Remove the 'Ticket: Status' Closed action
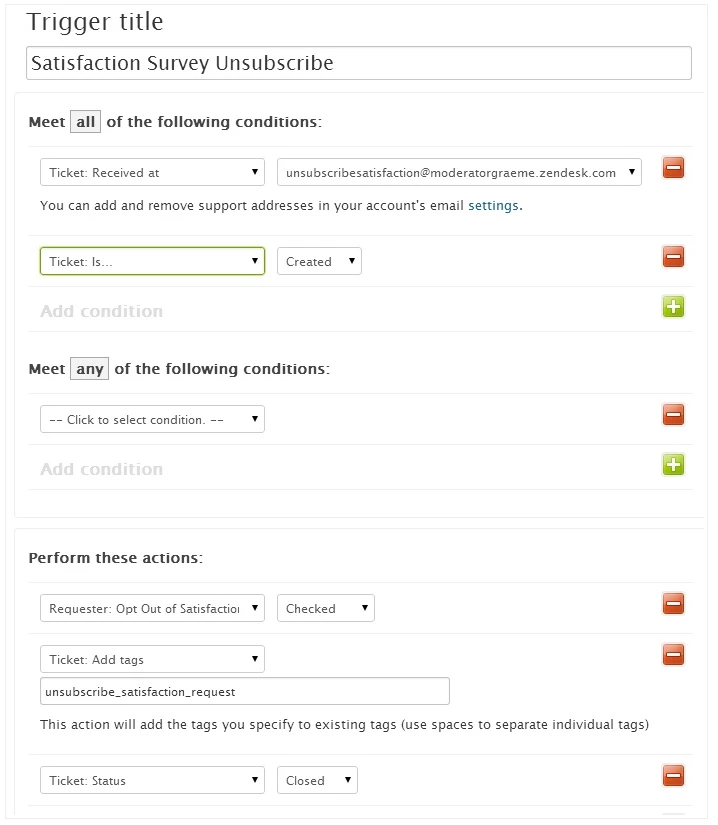This screenshot has height=825, width=718. click(x=673, y=776)
